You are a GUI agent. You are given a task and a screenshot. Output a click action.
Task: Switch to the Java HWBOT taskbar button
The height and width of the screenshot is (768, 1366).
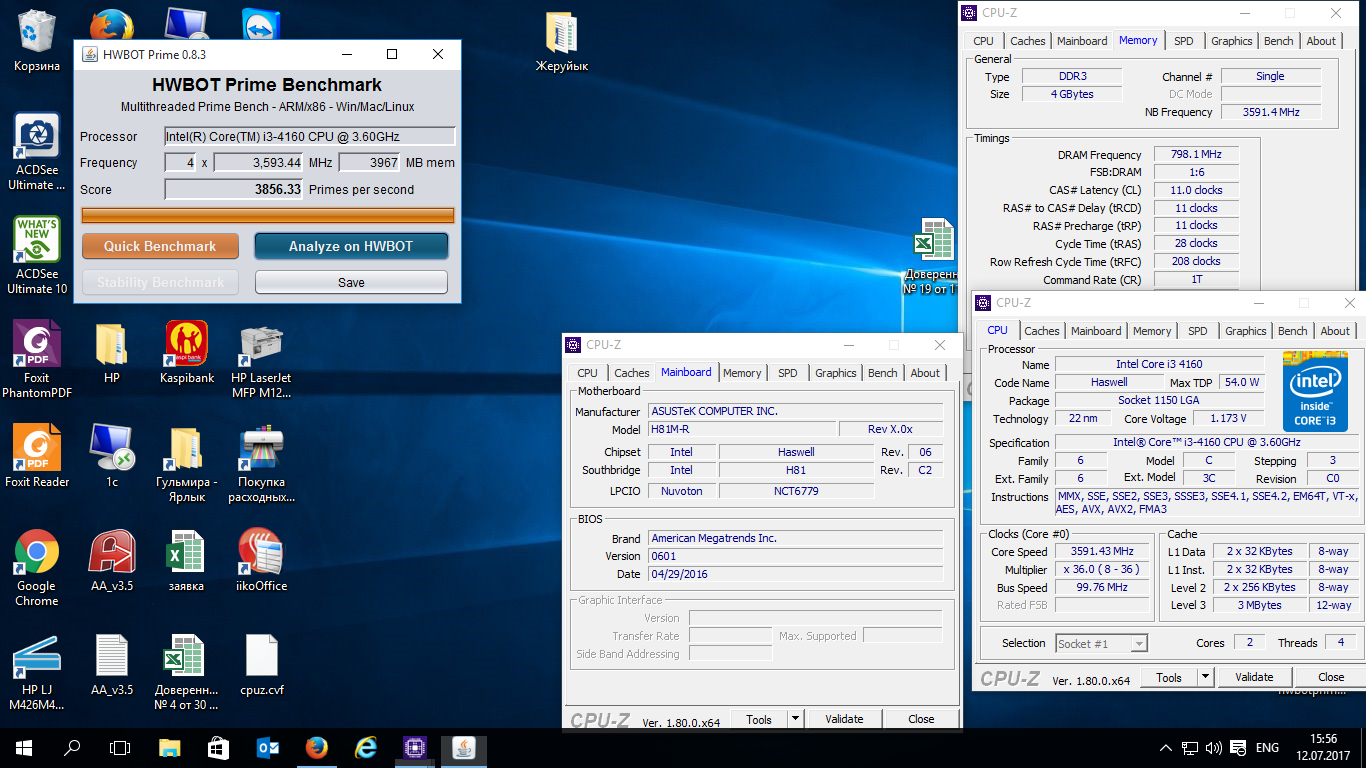[x=464, y=747]
